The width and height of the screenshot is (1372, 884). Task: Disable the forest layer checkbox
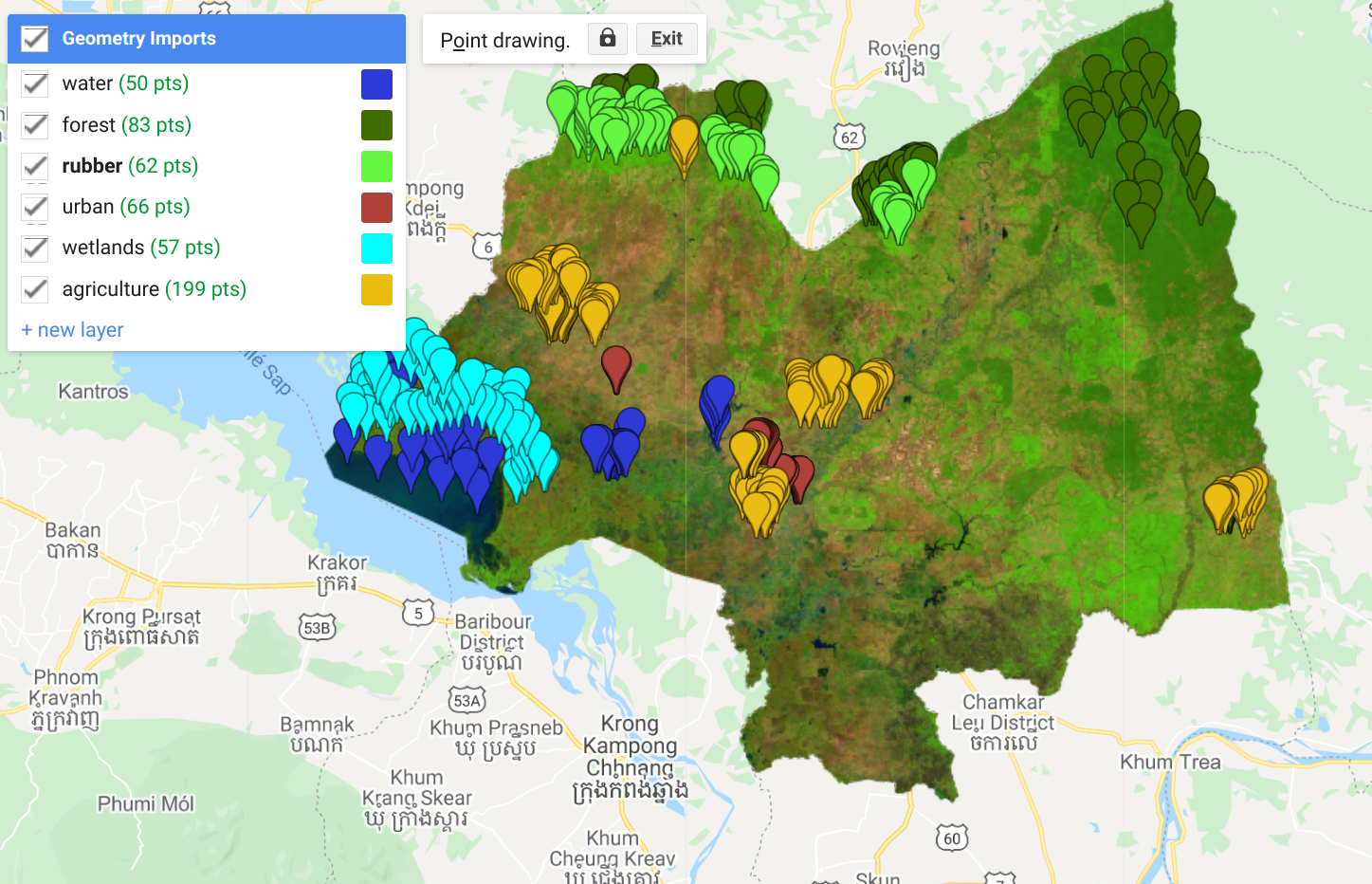[x=34, y=124]
